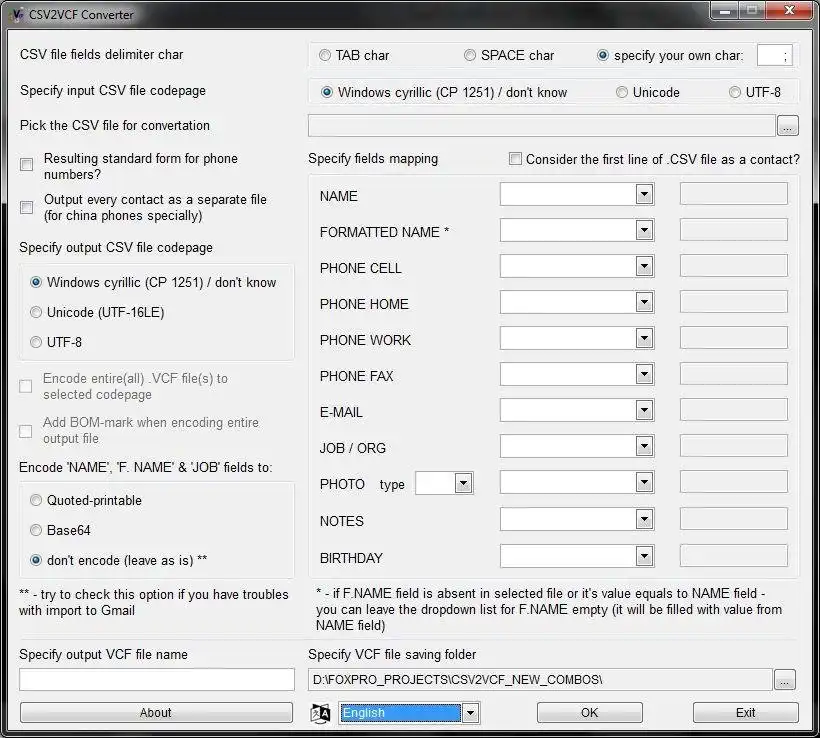Browse for VCF file saving folder

(x=784, y=680)
